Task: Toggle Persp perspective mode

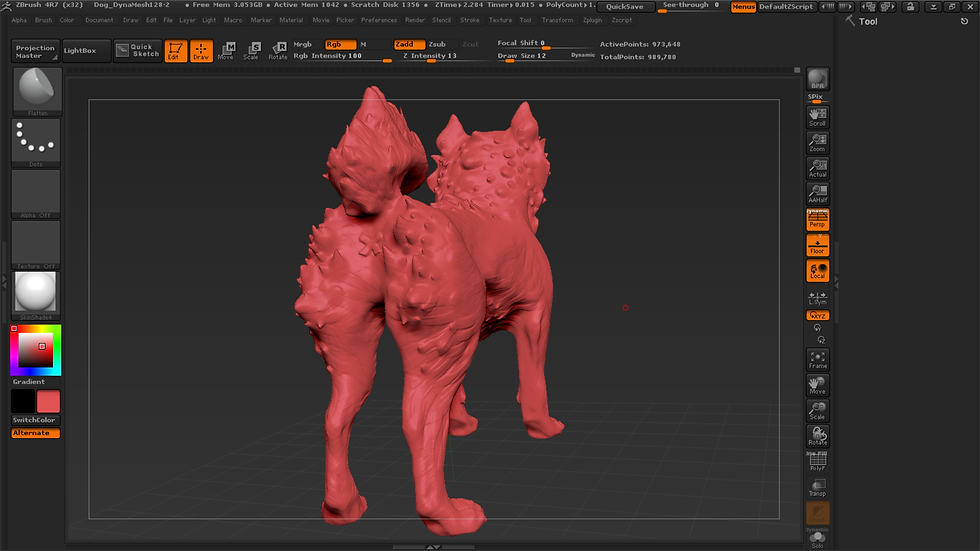Action: (818, 219)
